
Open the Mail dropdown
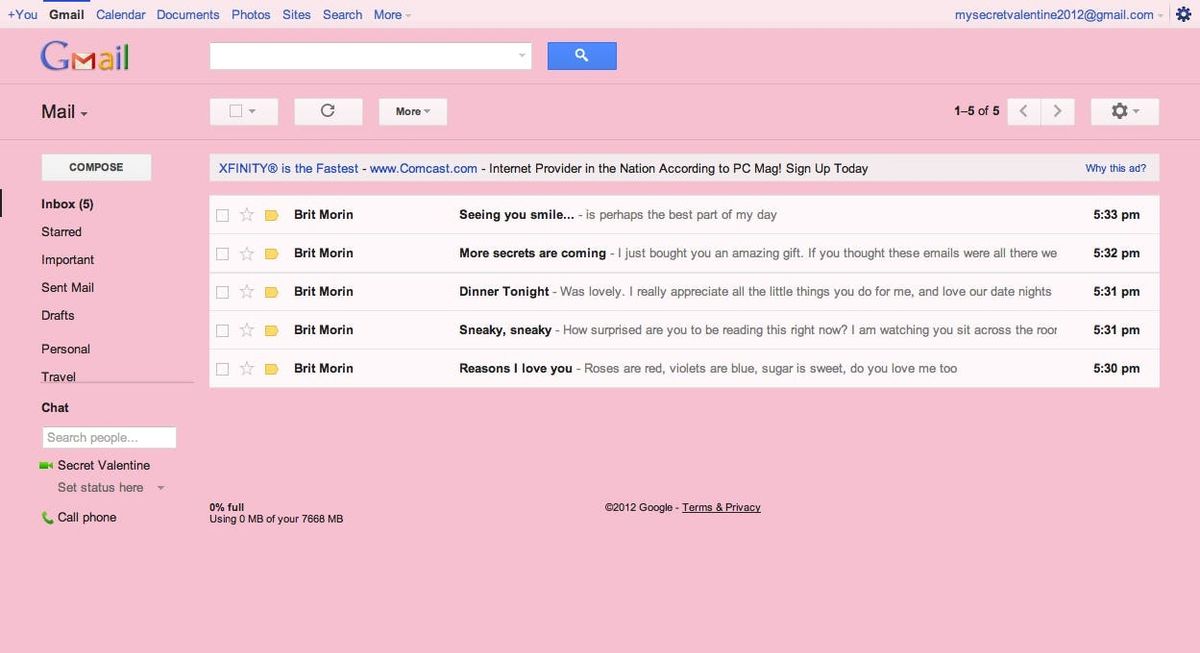64,112
